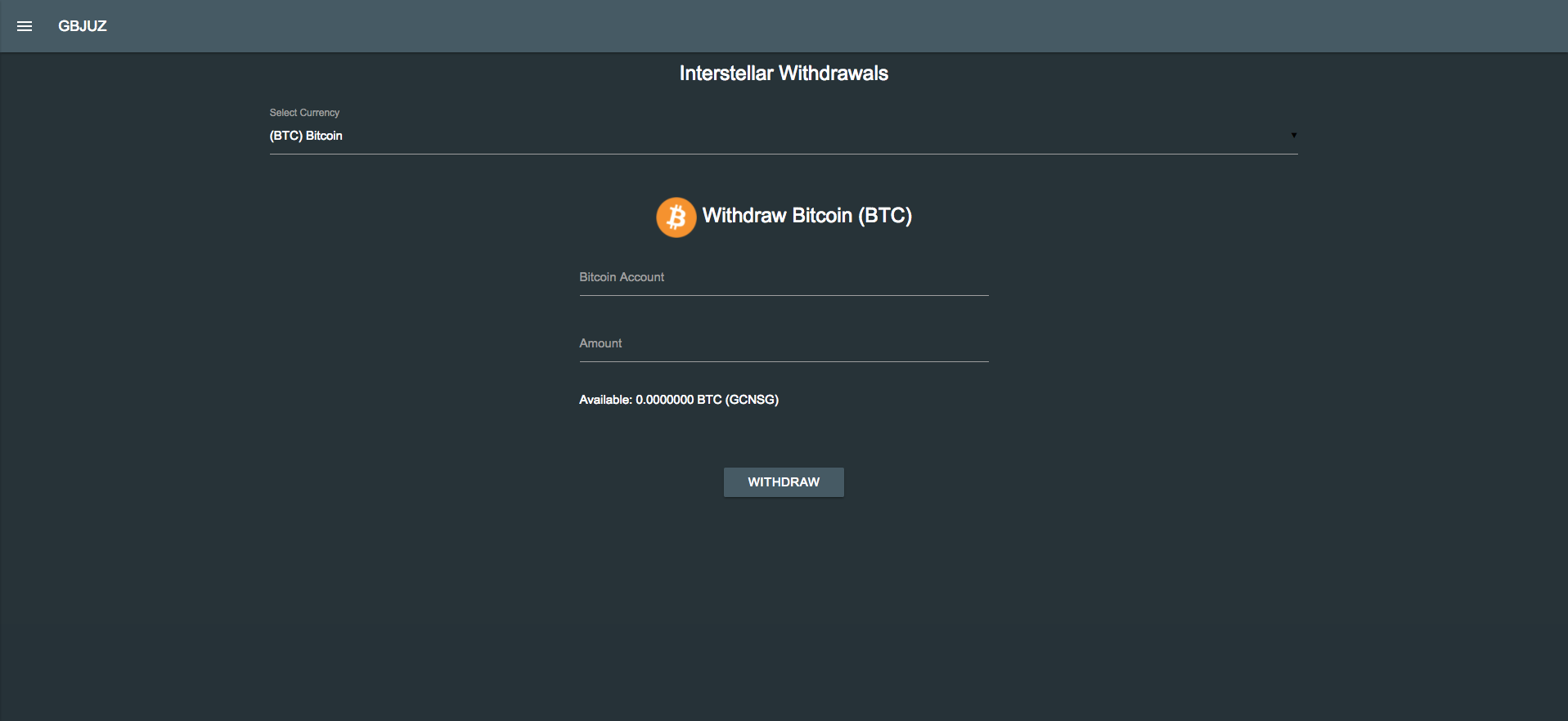Click the 'Withdraw Bitcoin (BTC)' heading text
This screenshot has height=721, width=1568.
[807, 216]
